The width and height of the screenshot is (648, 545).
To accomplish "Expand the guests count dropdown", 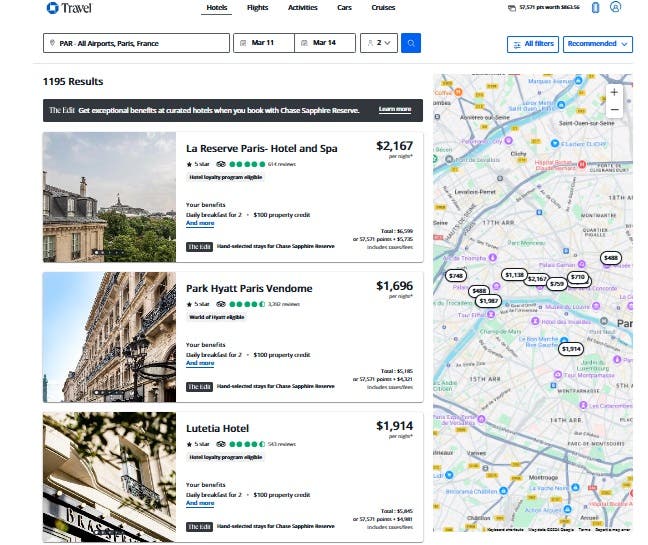I will click(x=379, y=43).
